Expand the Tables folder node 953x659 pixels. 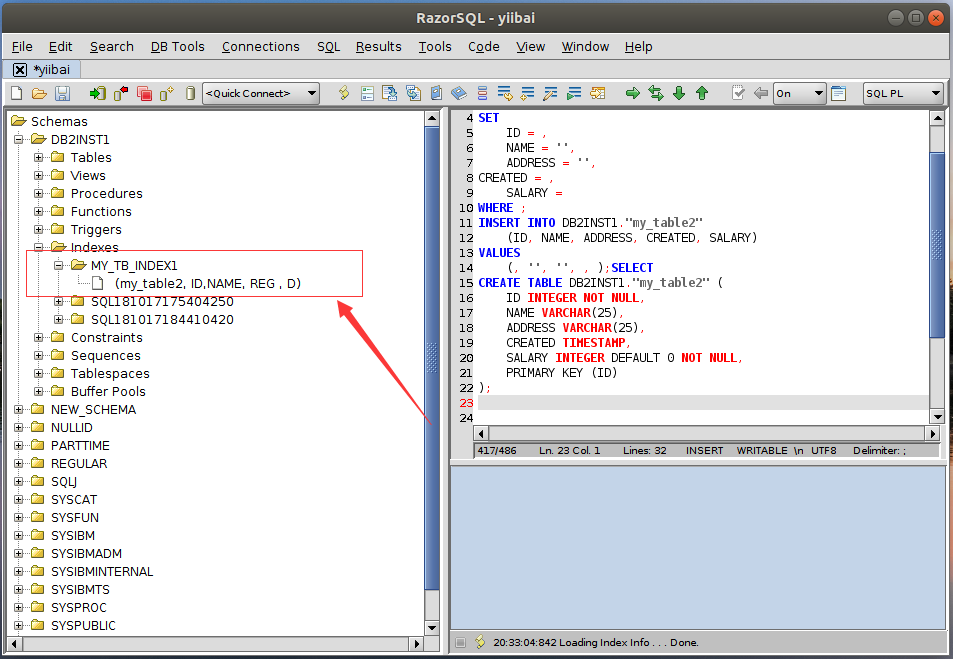click(x=39, y=157)
